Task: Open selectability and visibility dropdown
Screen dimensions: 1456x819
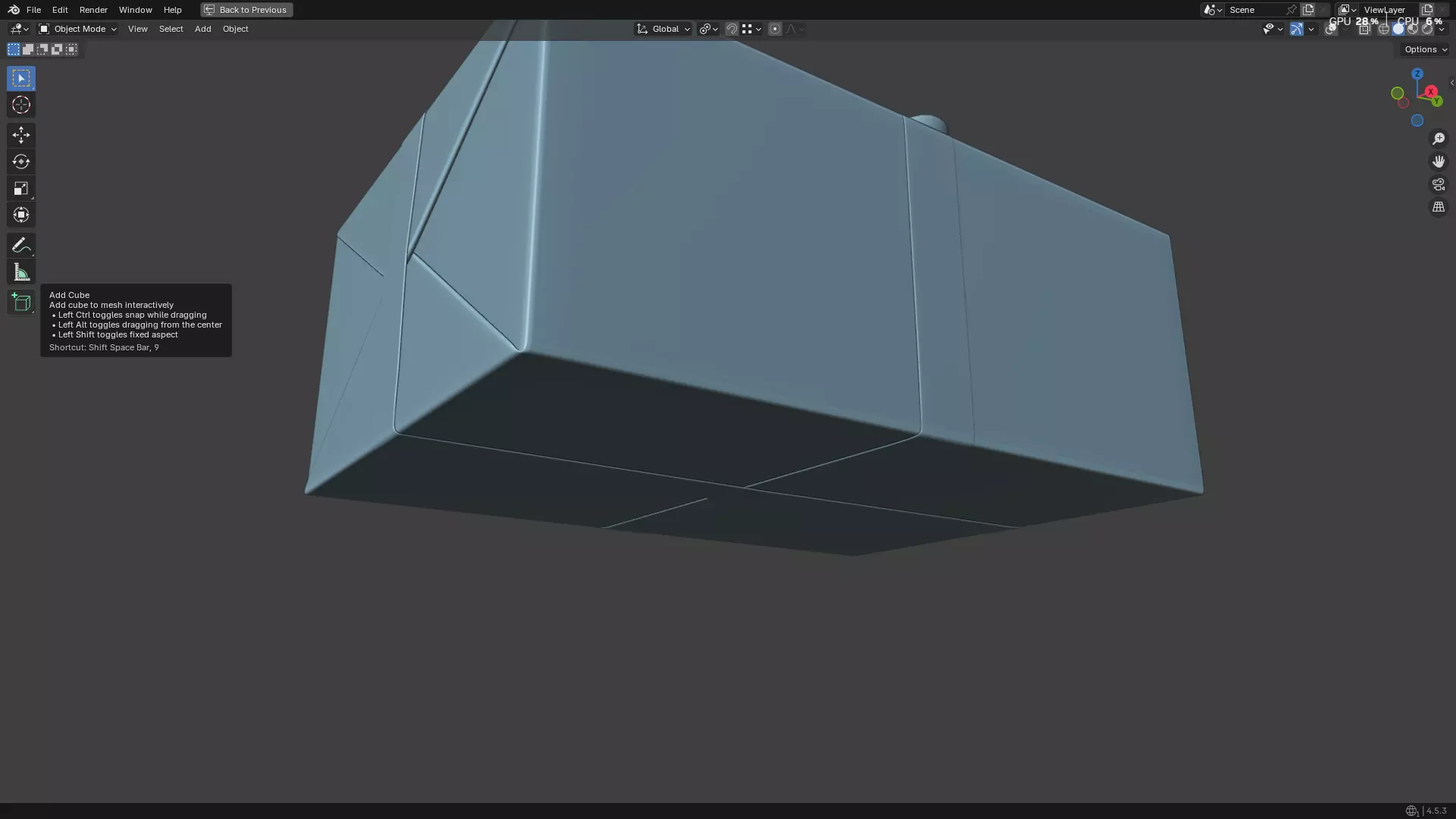Action: 1272,29
